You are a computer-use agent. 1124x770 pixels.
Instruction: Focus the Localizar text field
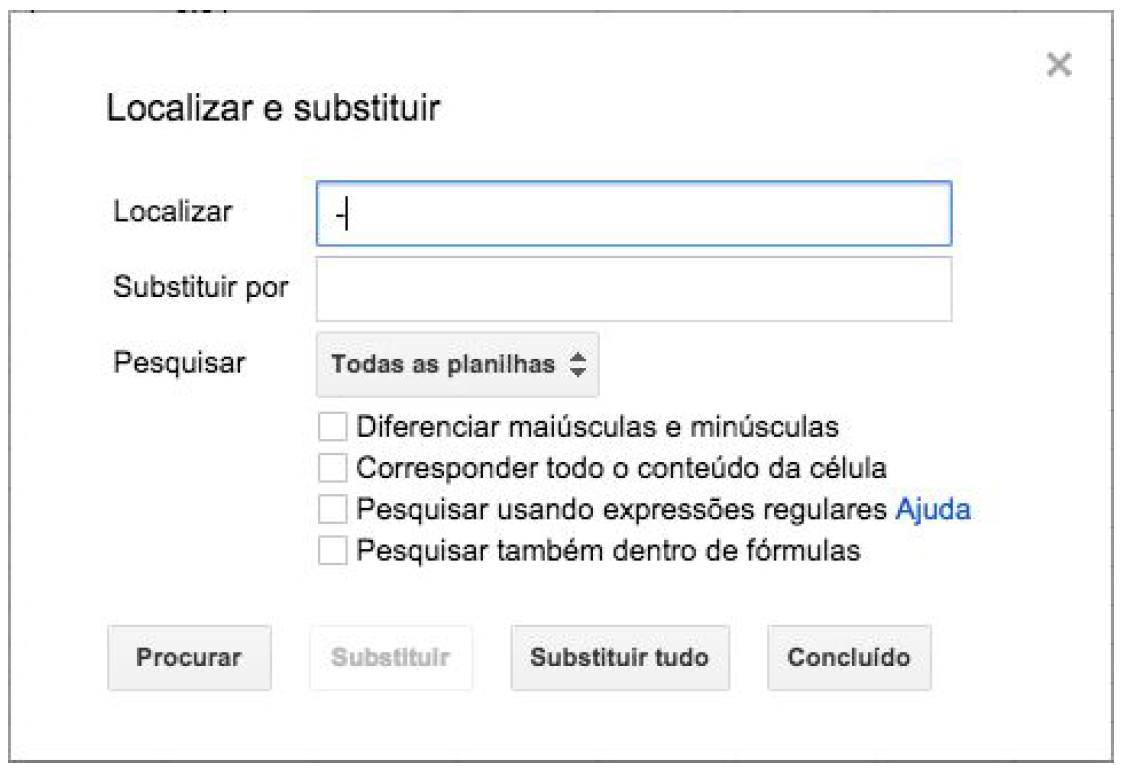(633, 213)
